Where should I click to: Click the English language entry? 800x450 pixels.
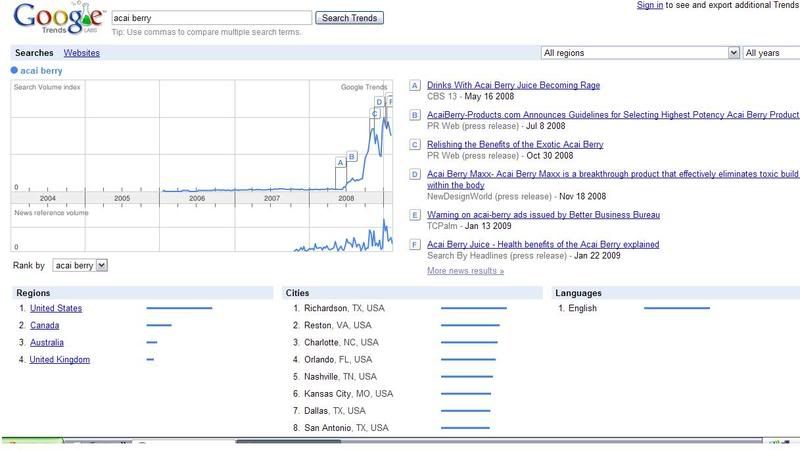tap(582, 308)
